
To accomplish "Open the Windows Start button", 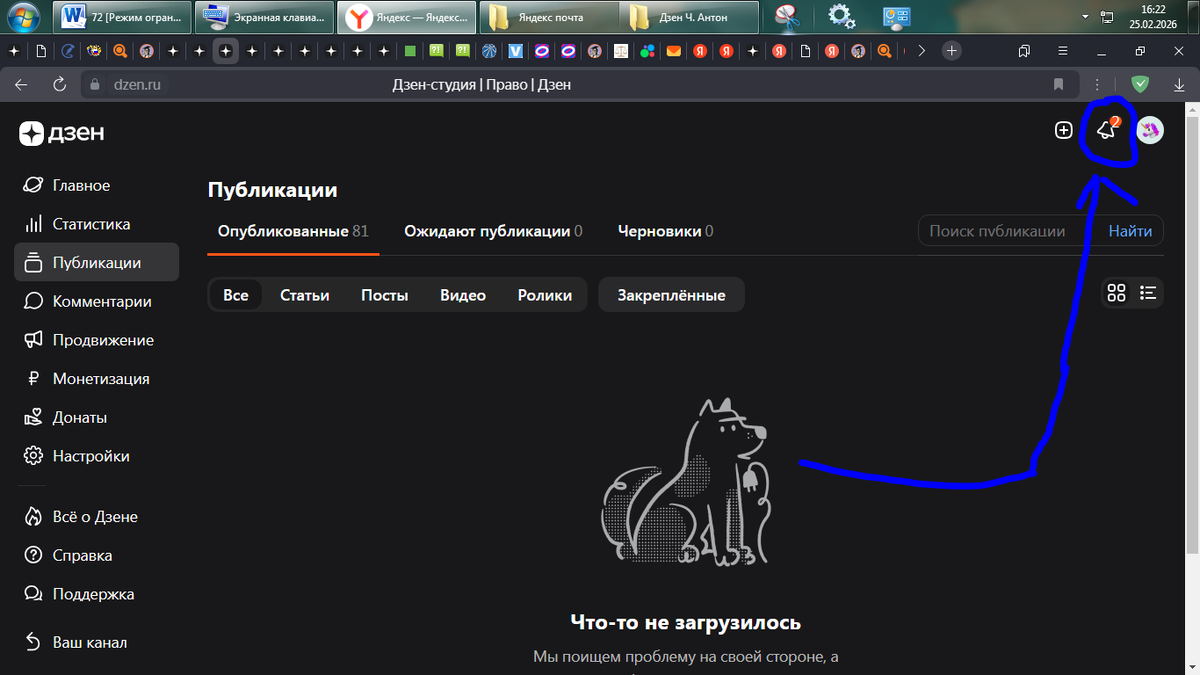I will [x=23, y=16].
